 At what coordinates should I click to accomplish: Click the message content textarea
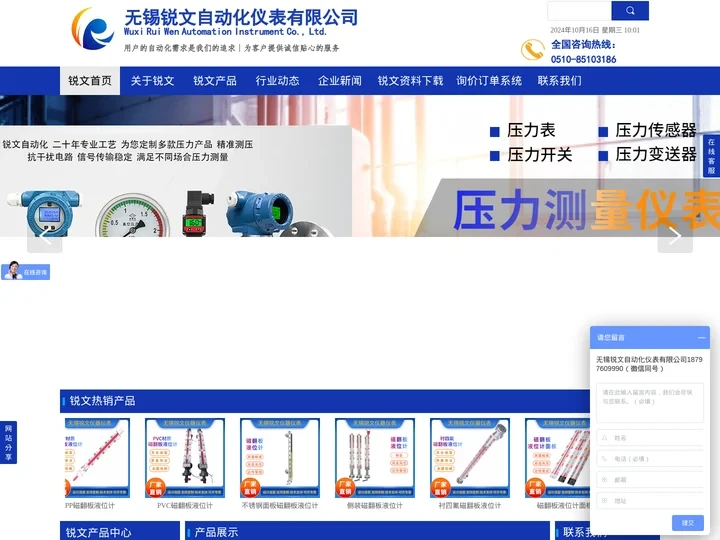(650, 403)
